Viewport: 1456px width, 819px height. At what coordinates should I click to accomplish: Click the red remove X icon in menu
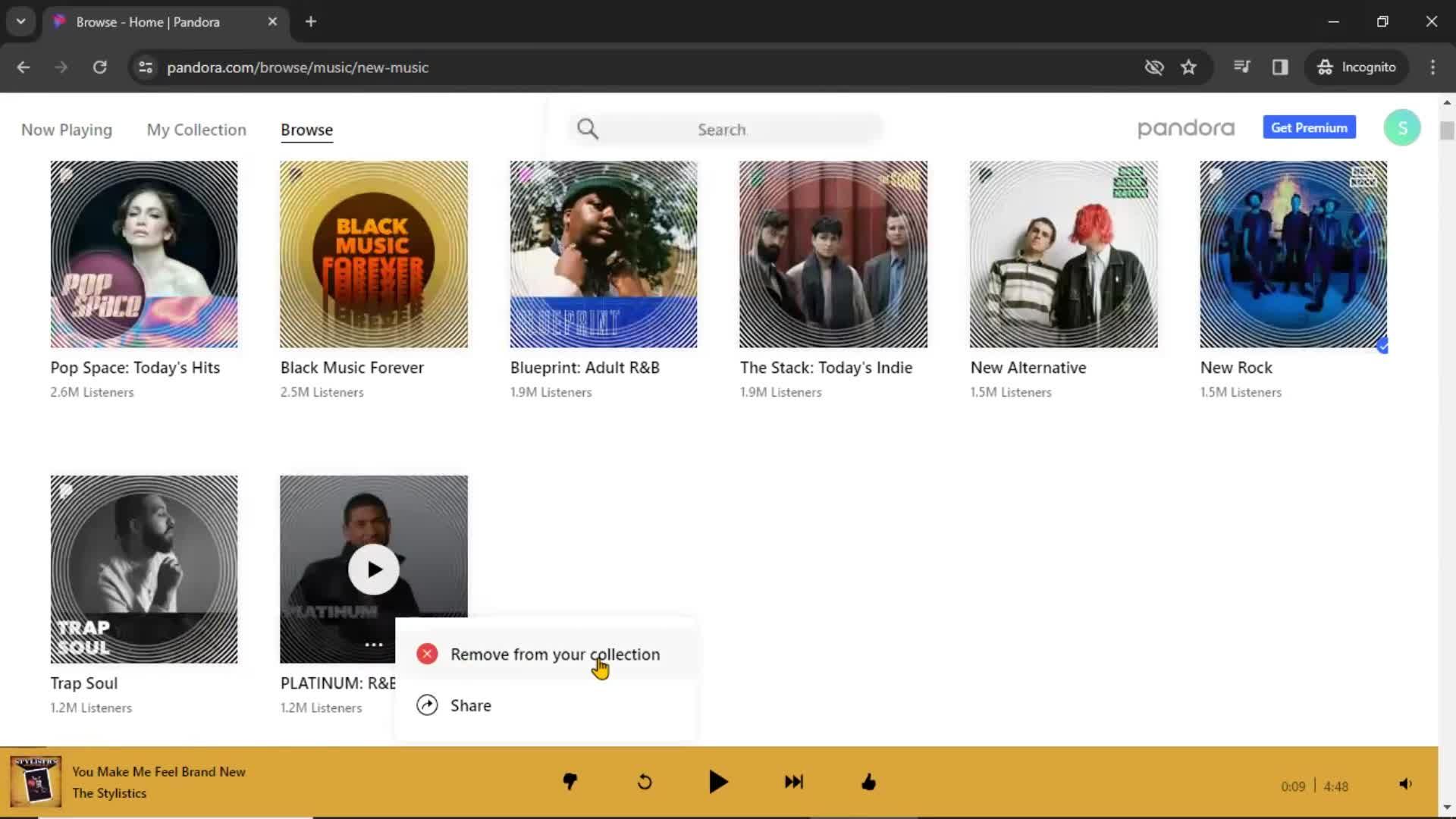coord(427,654)
